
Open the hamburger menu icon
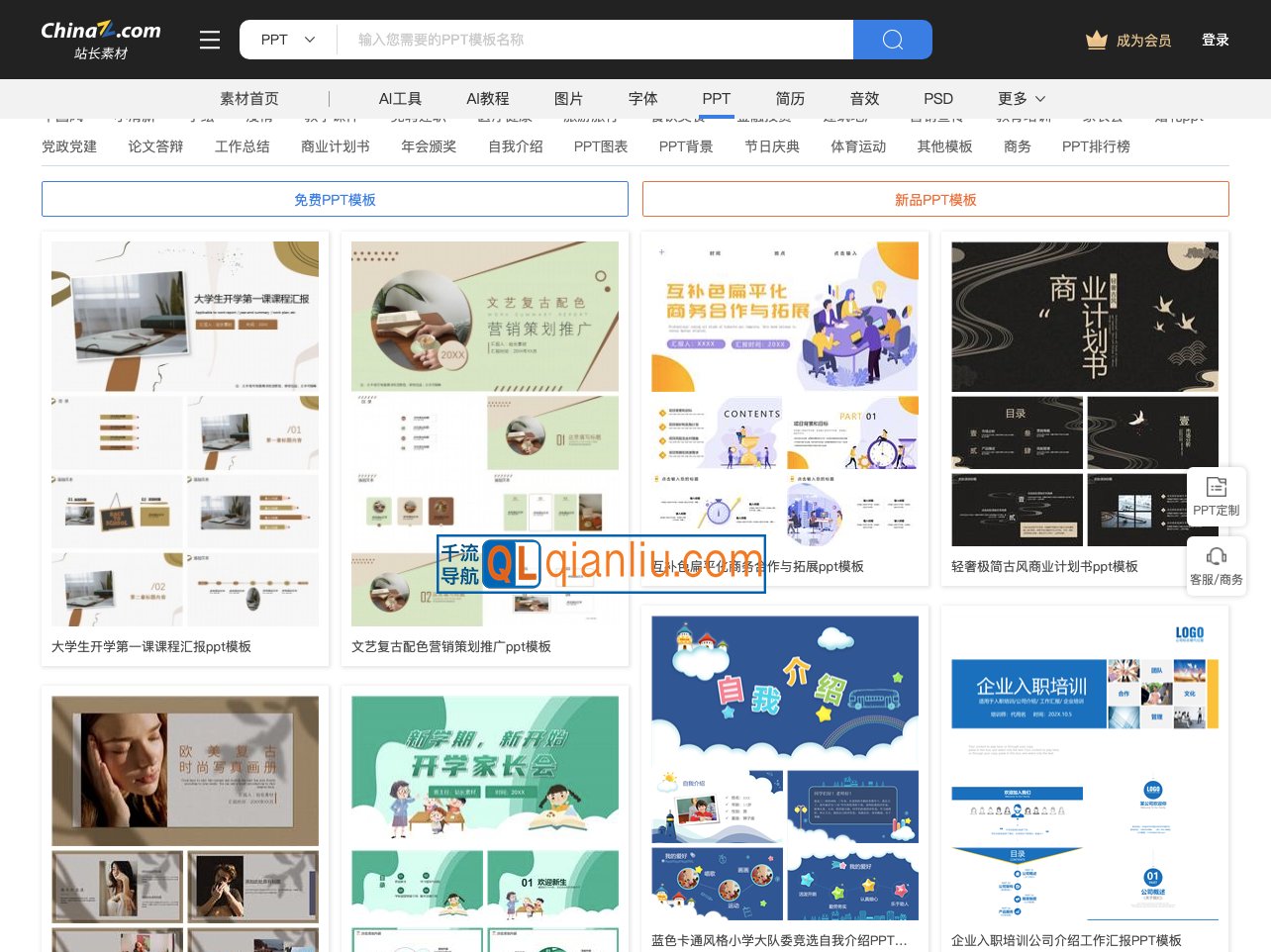click(x=209, y=40)
